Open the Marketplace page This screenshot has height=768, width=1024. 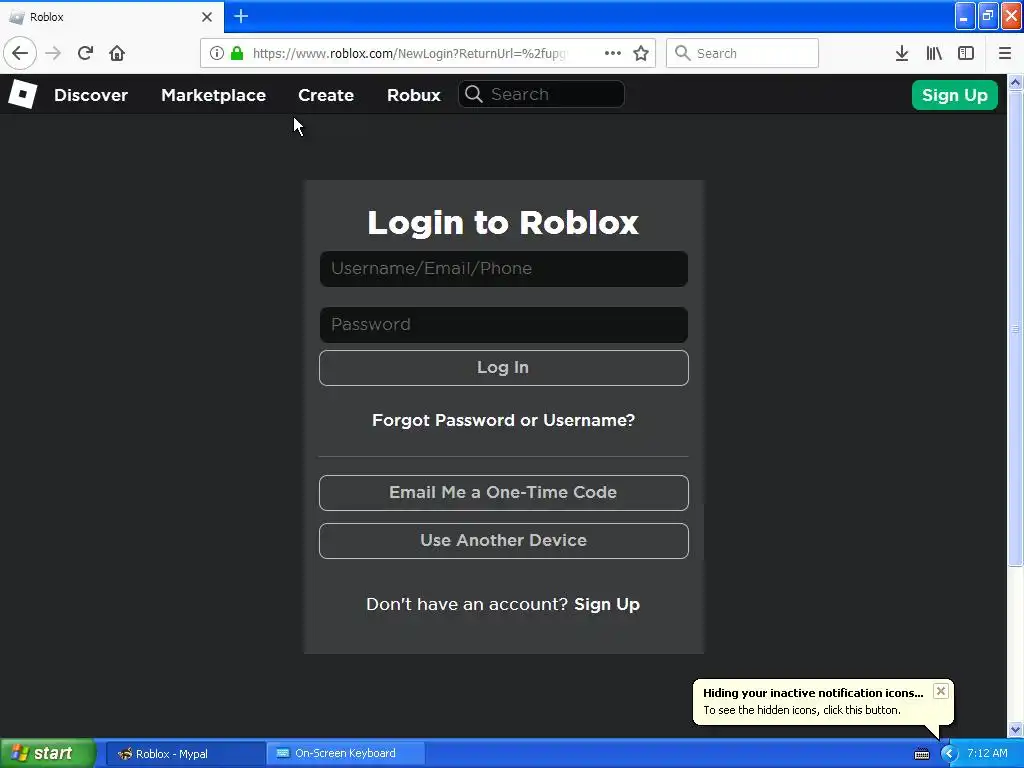pyautogui.click(x=214, y=95)
